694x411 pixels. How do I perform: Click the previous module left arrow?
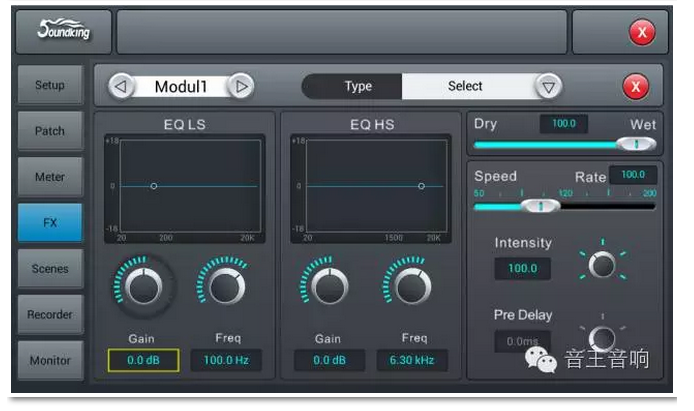(x=121, y=86)
